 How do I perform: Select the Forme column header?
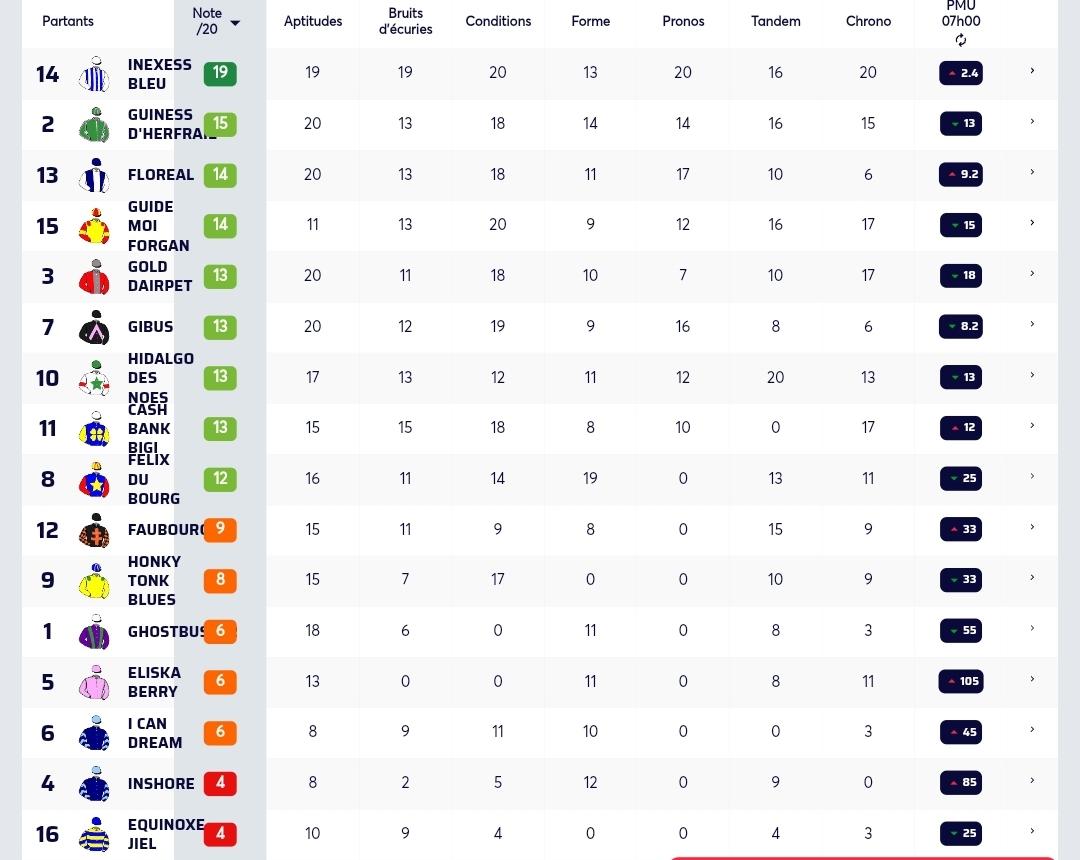590,21
